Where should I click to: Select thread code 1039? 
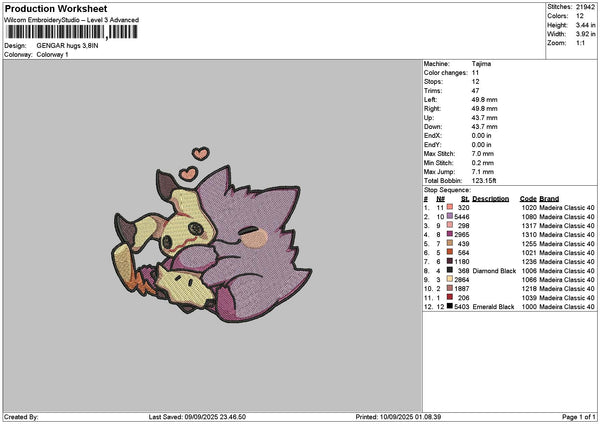tap(529, 298)
